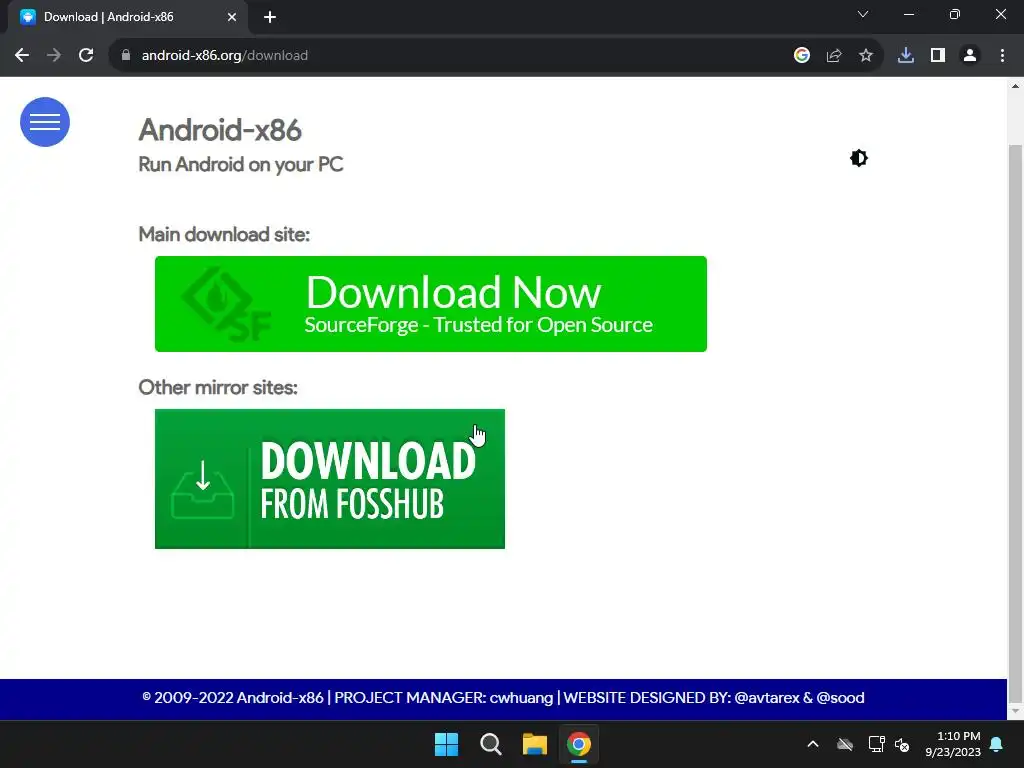
Task: Open Google icon in address bar
Action: tap(801, 56)
